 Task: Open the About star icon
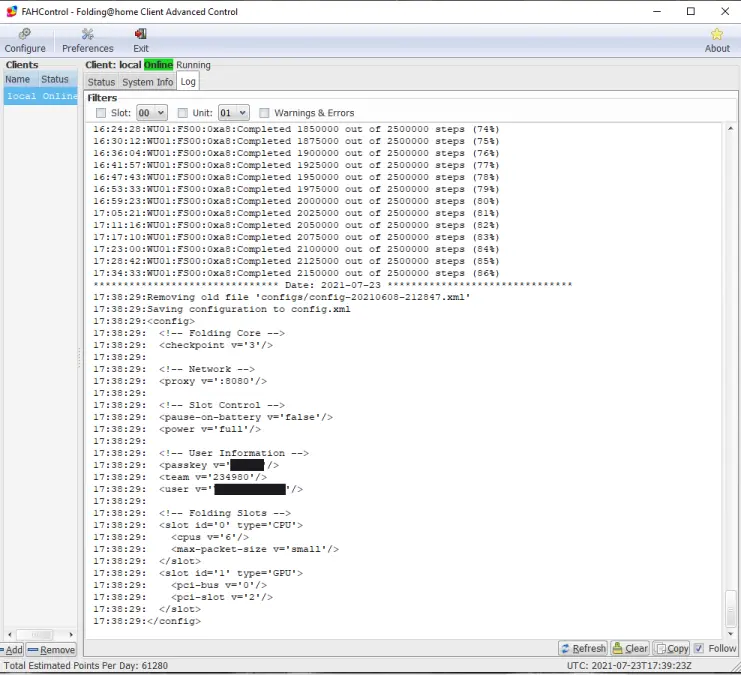717,41
